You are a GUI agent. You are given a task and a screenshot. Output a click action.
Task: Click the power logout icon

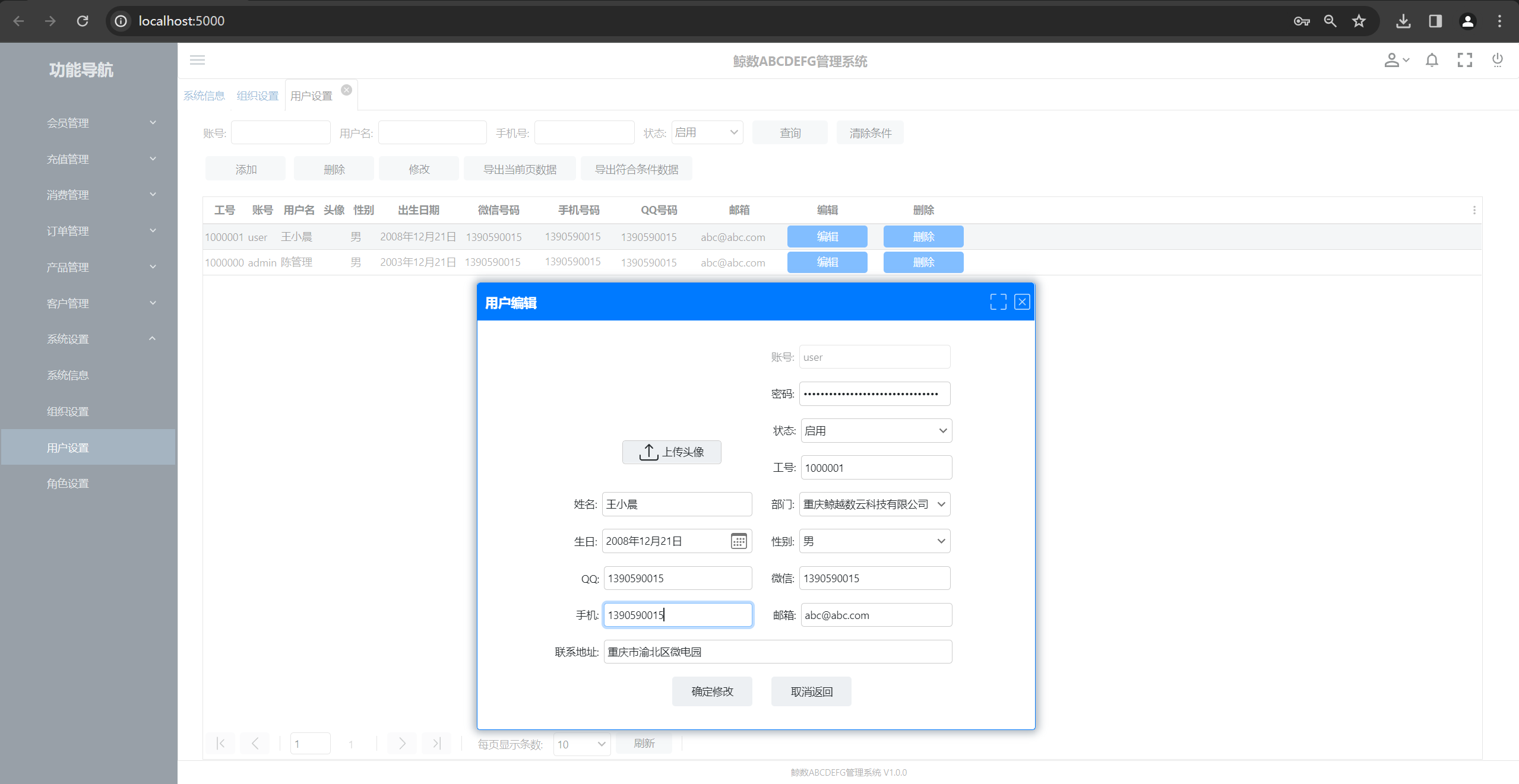(1497, 60)
